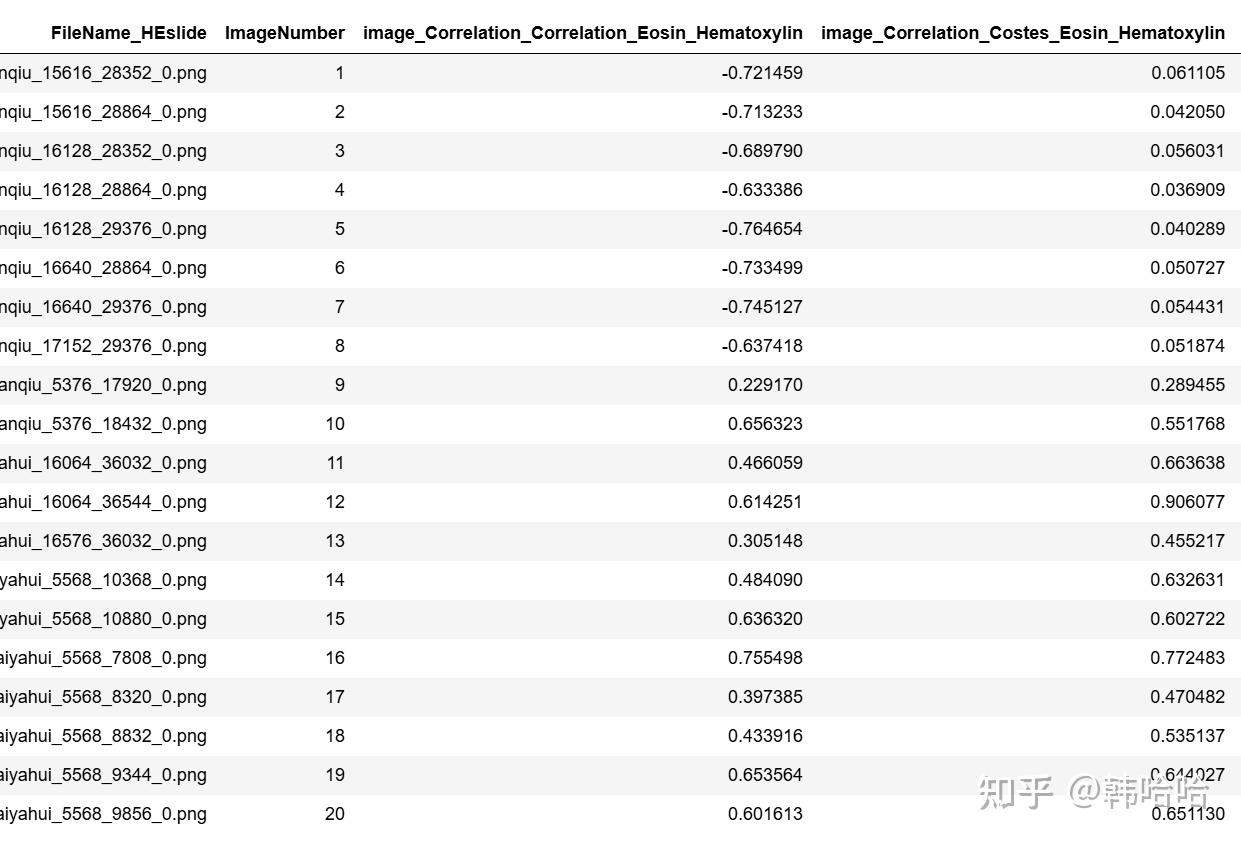The height and width of the screenshot is (843, 1241).
Task: Select the cell with value -0.721459
Action: tap(762, 72)
